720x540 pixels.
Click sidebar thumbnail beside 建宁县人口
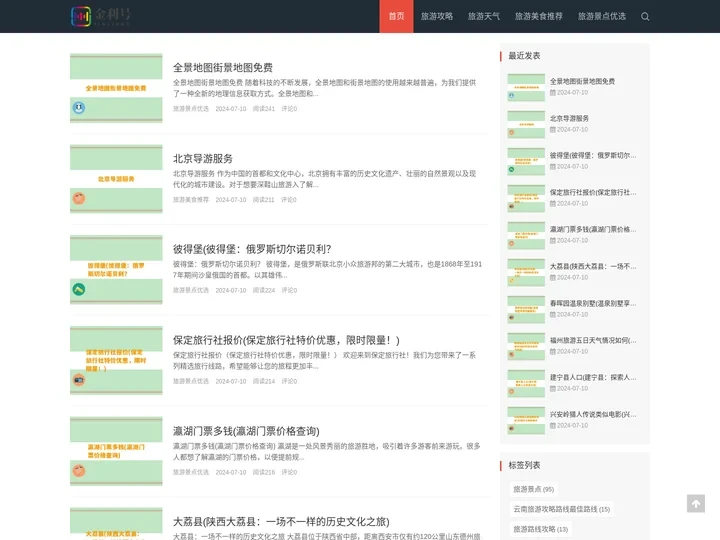(526, 383)
